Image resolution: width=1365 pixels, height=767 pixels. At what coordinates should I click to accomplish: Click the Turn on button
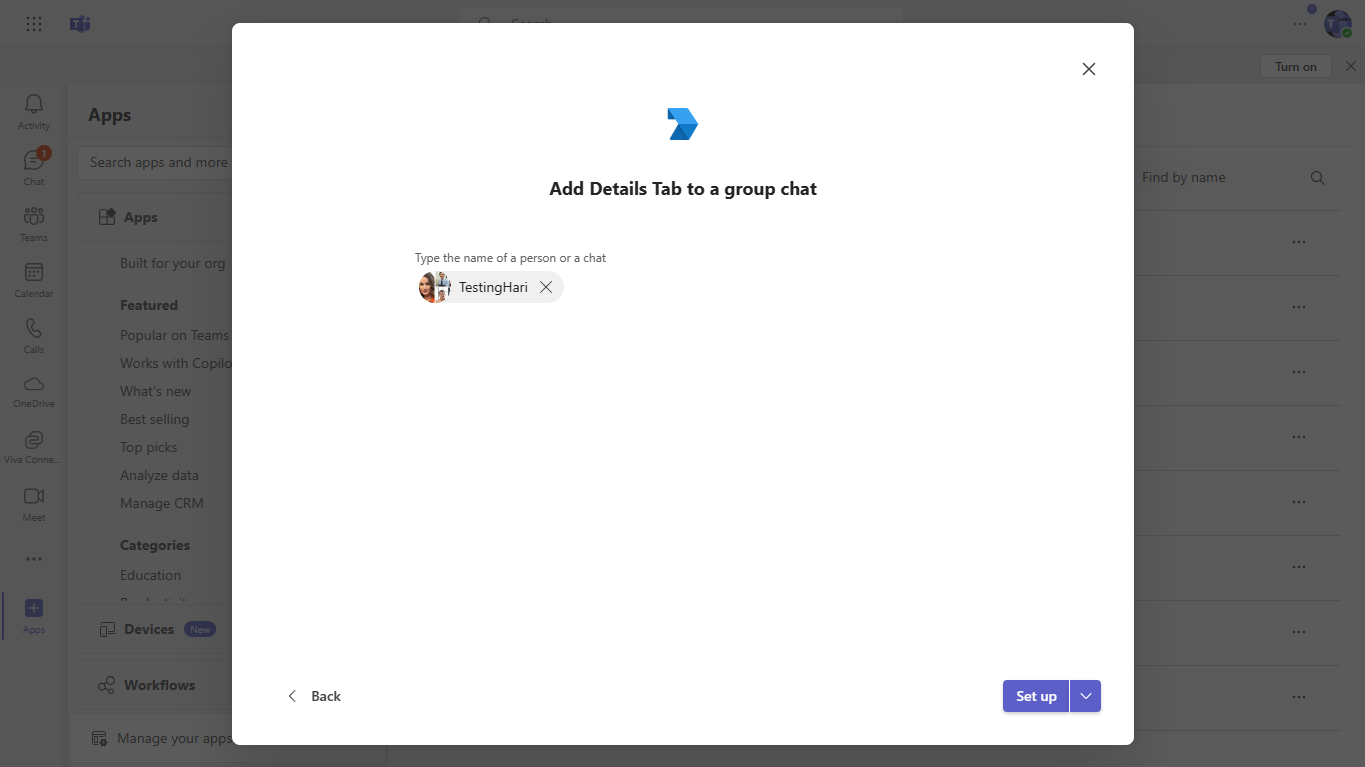(1296, 66)
